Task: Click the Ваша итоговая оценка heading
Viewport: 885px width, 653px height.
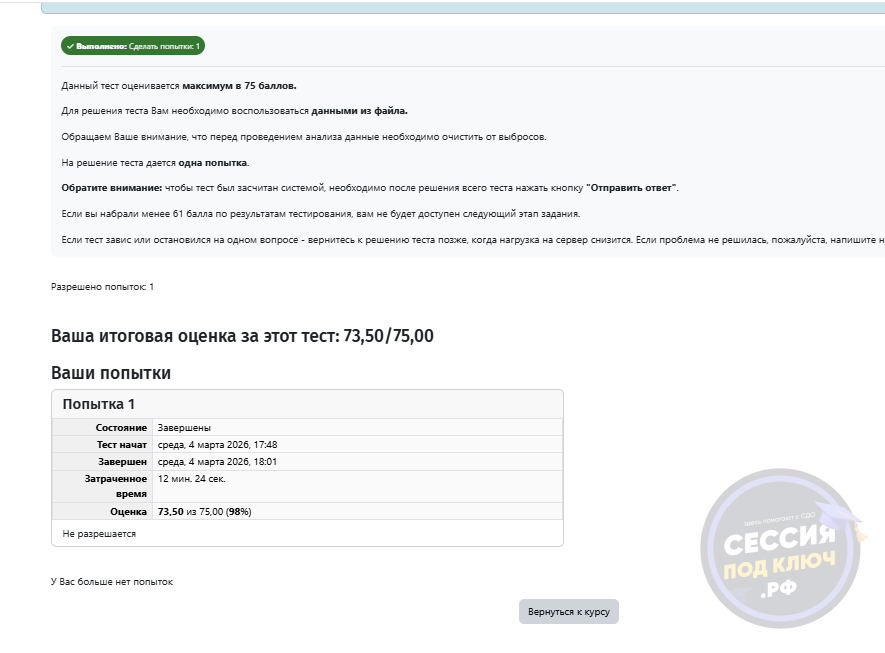Action: [x=242, y=336]
